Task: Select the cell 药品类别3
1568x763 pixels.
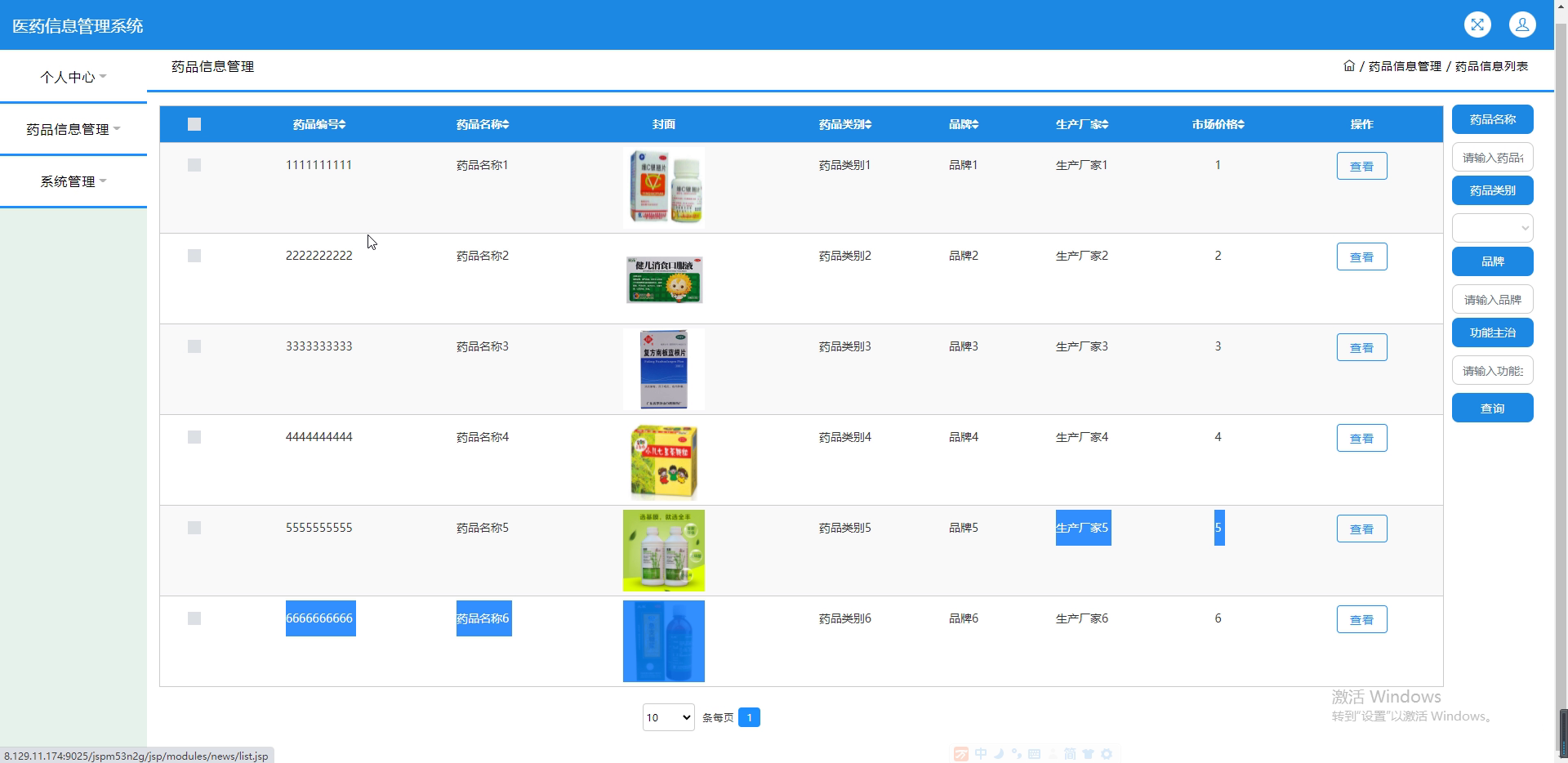Action: 845,346
